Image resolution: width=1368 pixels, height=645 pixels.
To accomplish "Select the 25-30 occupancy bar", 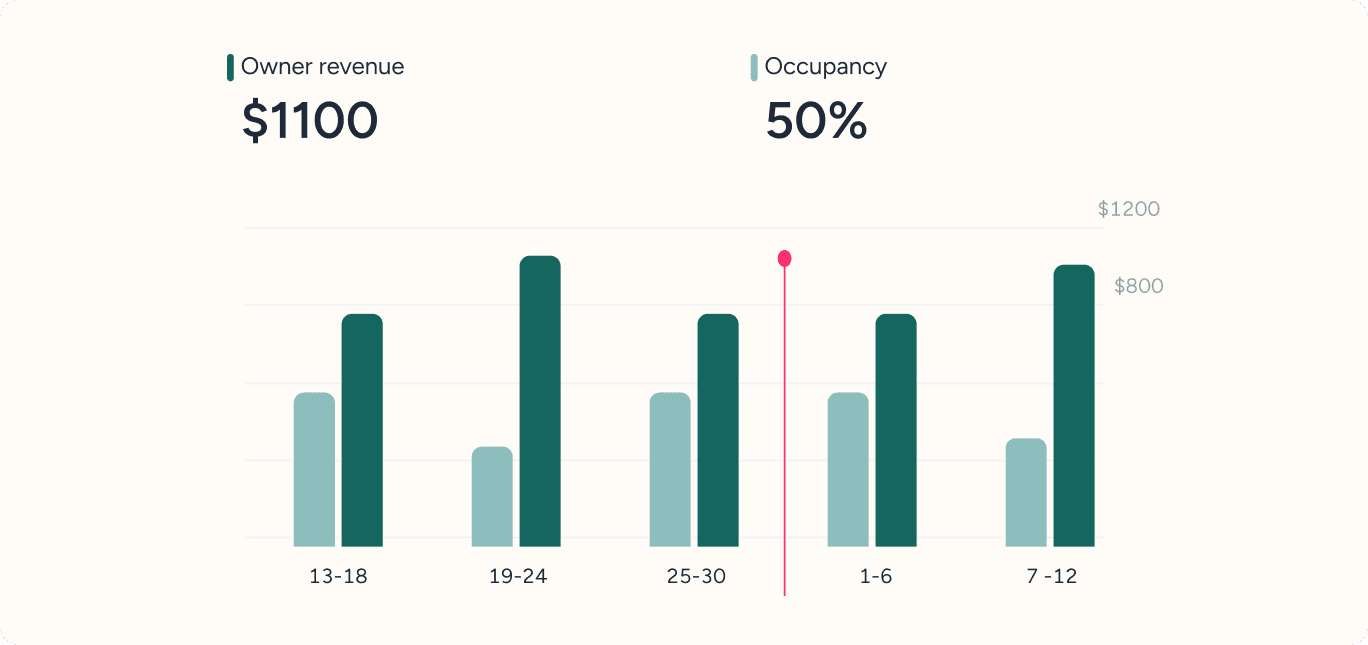I will click(670, 469).
